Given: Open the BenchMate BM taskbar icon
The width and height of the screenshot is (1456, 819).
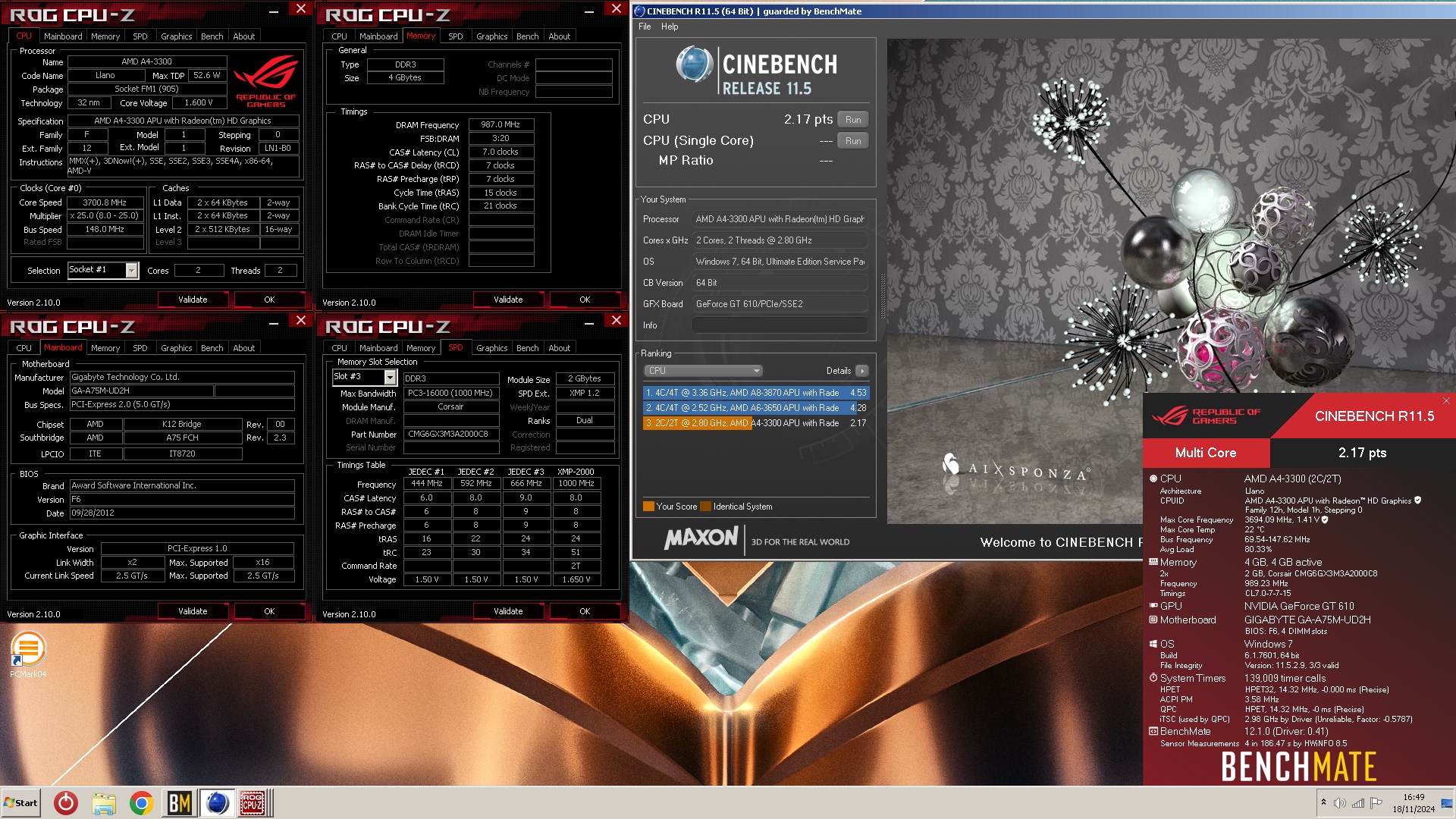Looking at the screenshot, I should [x=179, y=802].
